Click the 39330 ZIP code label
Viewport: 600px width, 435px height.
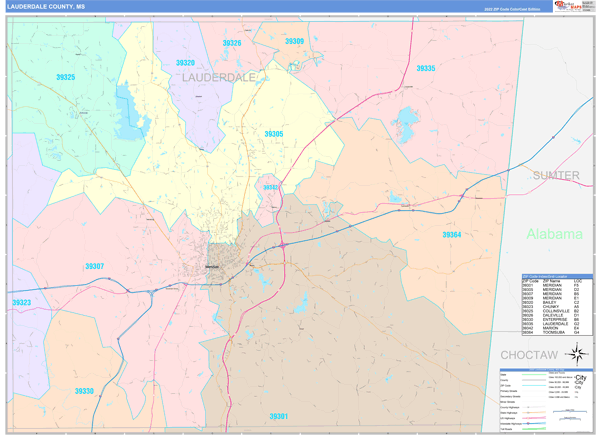[x=84, y=391]
